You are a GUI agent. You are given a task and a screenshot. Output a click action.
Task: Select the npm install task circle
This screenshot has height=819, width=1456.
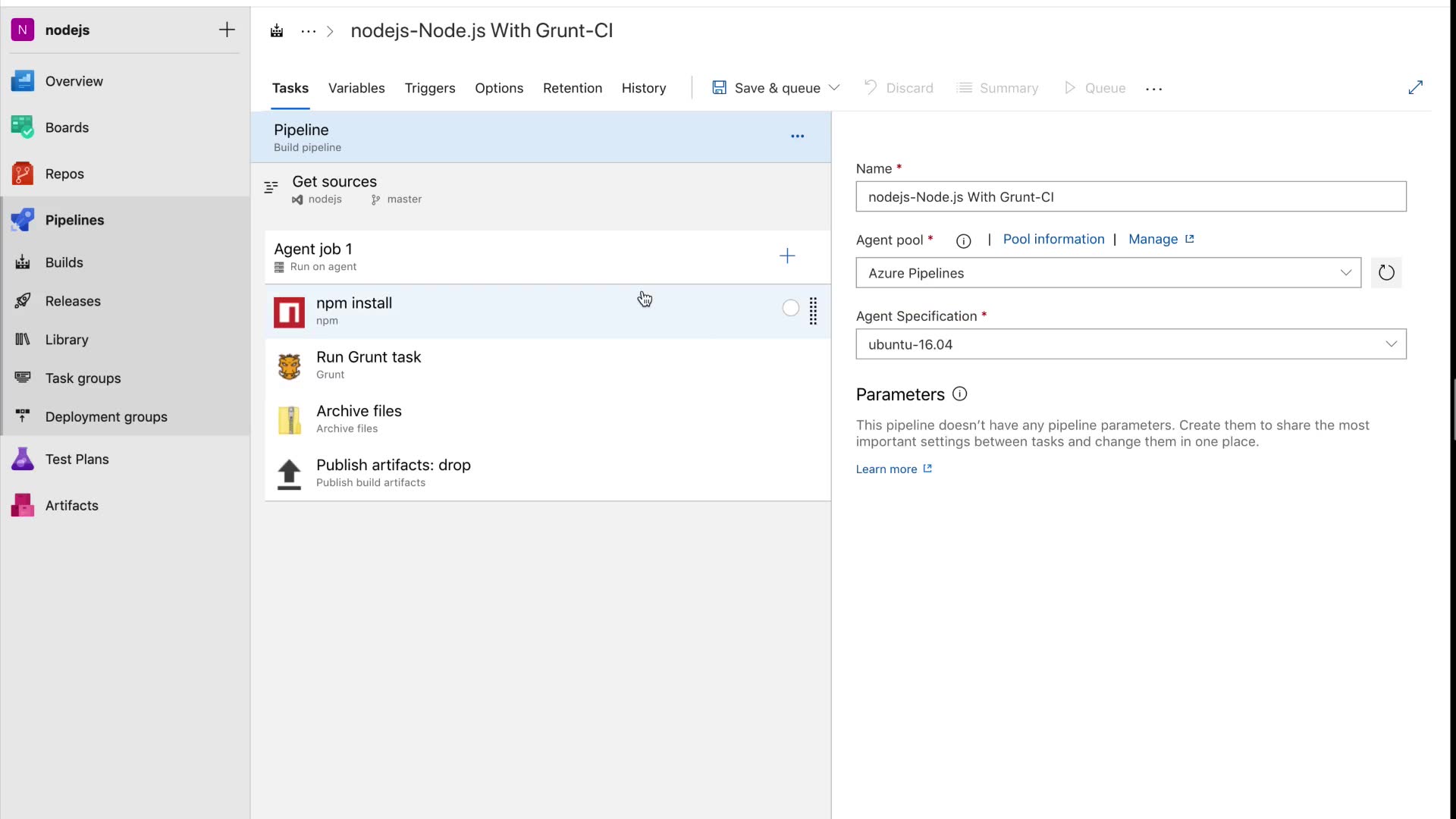click(790, 308)
